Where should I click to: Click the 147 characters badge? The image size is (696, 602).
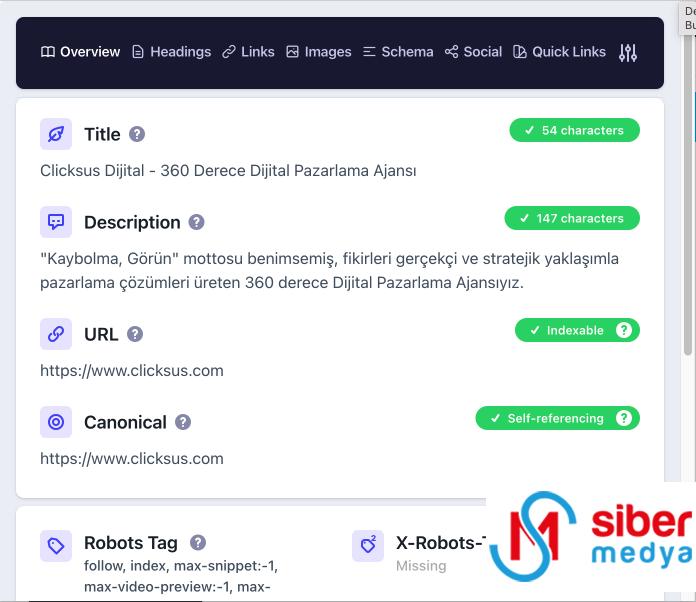coord(572,218)
